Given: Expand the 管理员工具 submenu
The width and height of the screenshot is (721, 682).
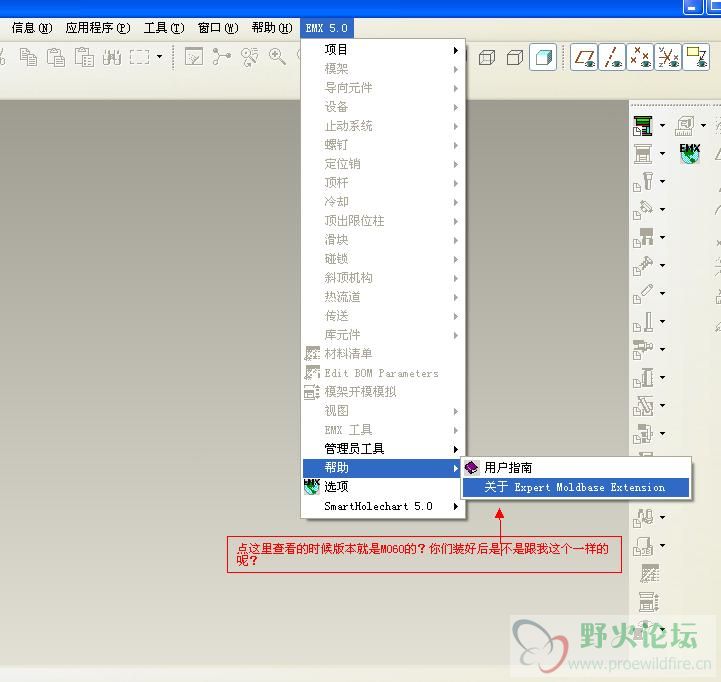Looking at the screenshot, I should [383, 449].
